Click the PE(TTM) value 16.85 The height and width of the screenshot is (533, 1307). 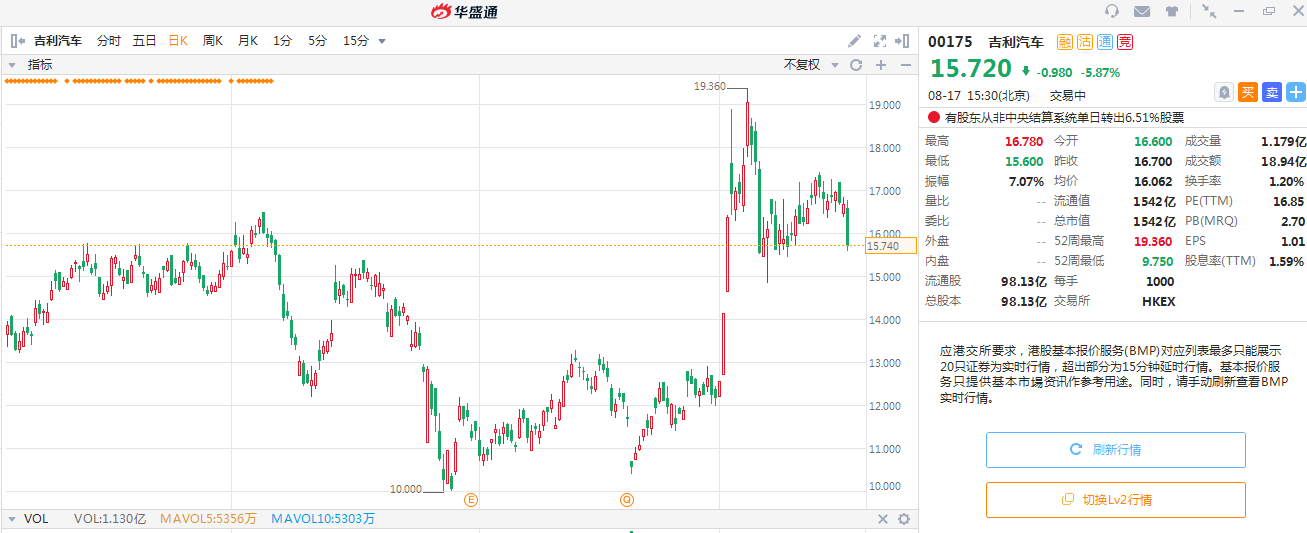1289,201
